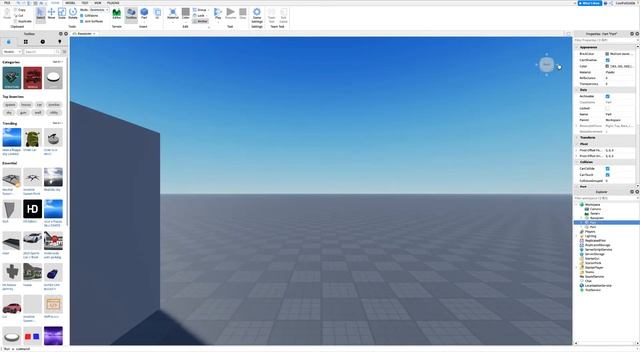640x360 pixels.
Task: Collapse the Collision property section
Action: [x=577, y=162]
